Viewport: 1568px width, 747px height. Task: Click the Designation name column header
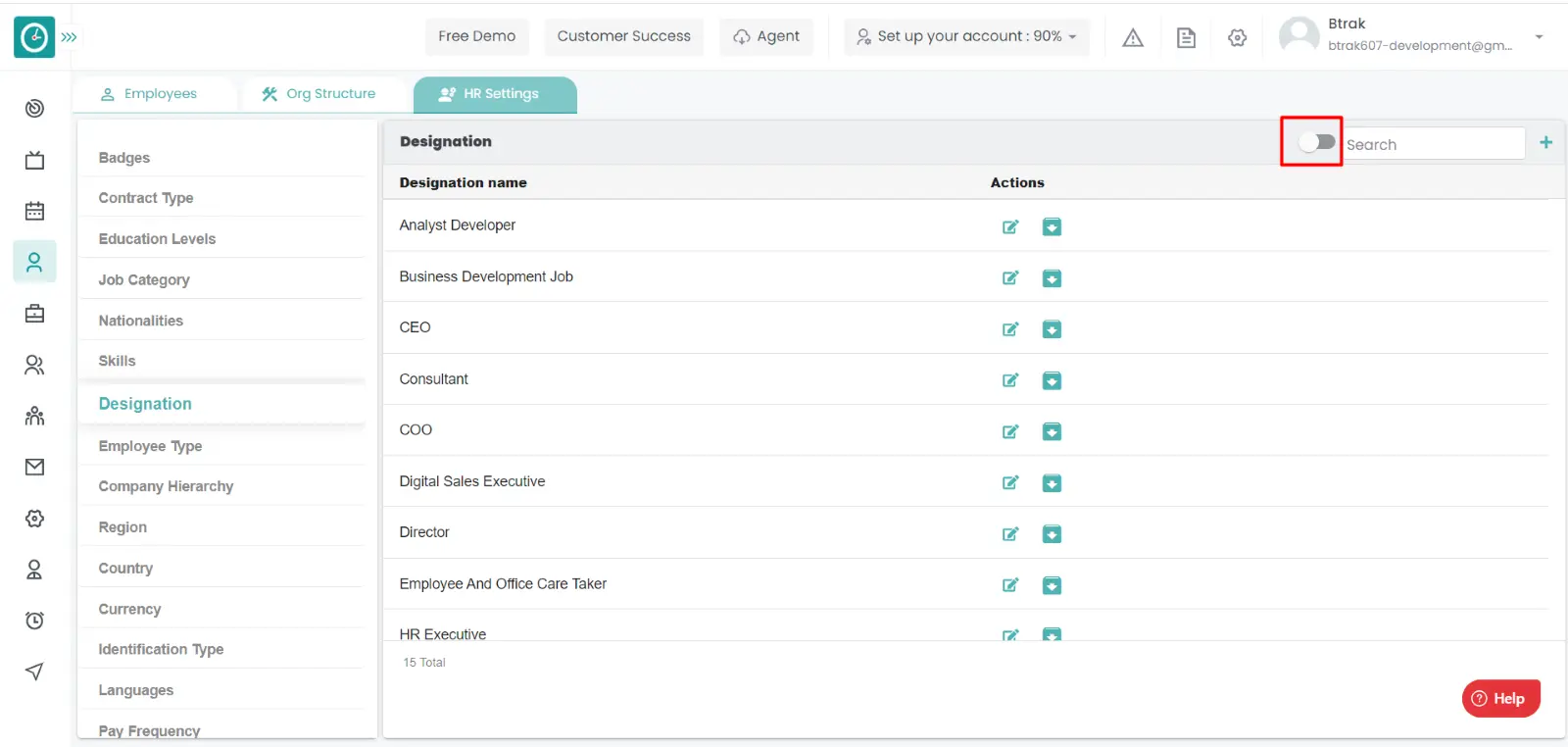coord(463,182)
